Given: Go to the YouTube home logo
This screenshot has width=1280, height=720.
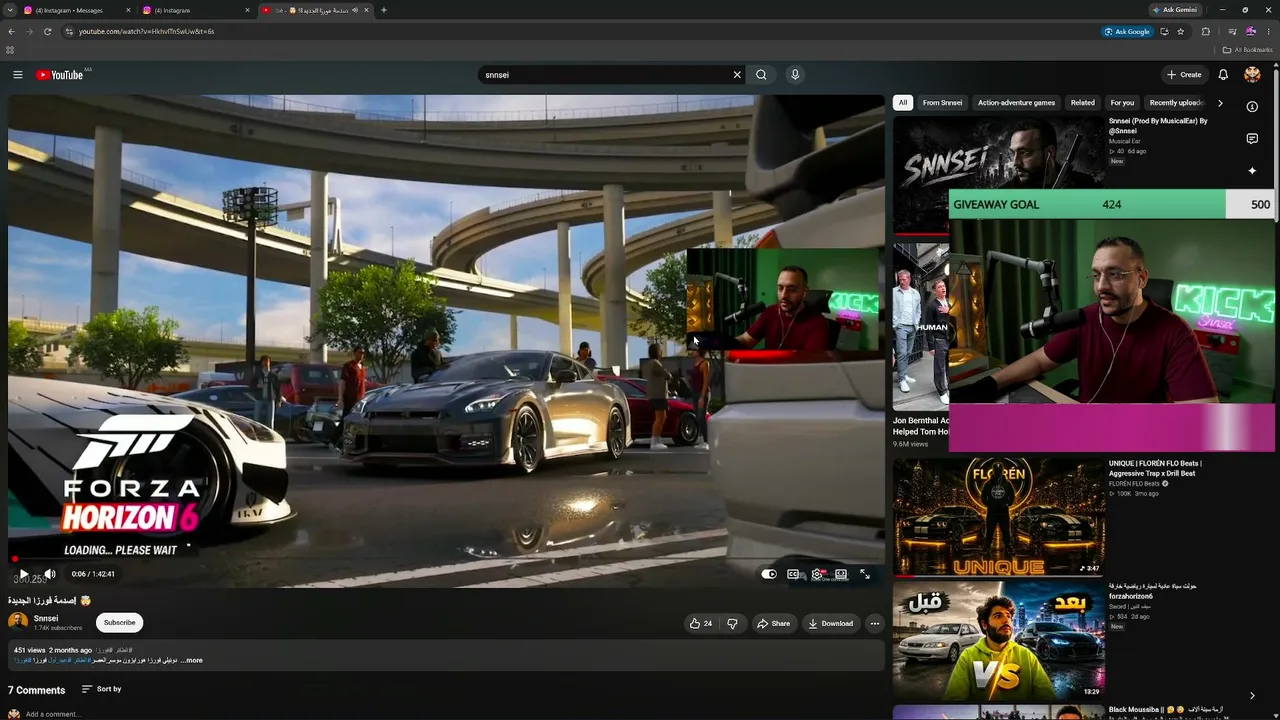Looking at the screenshot, I should pos(60,75).
